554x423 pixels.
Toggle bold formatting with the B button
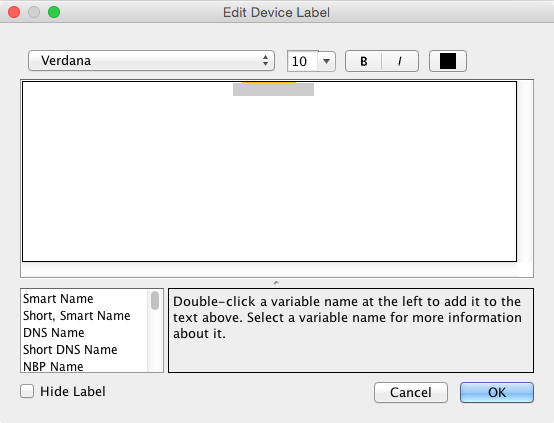click(x=364, y=61)
